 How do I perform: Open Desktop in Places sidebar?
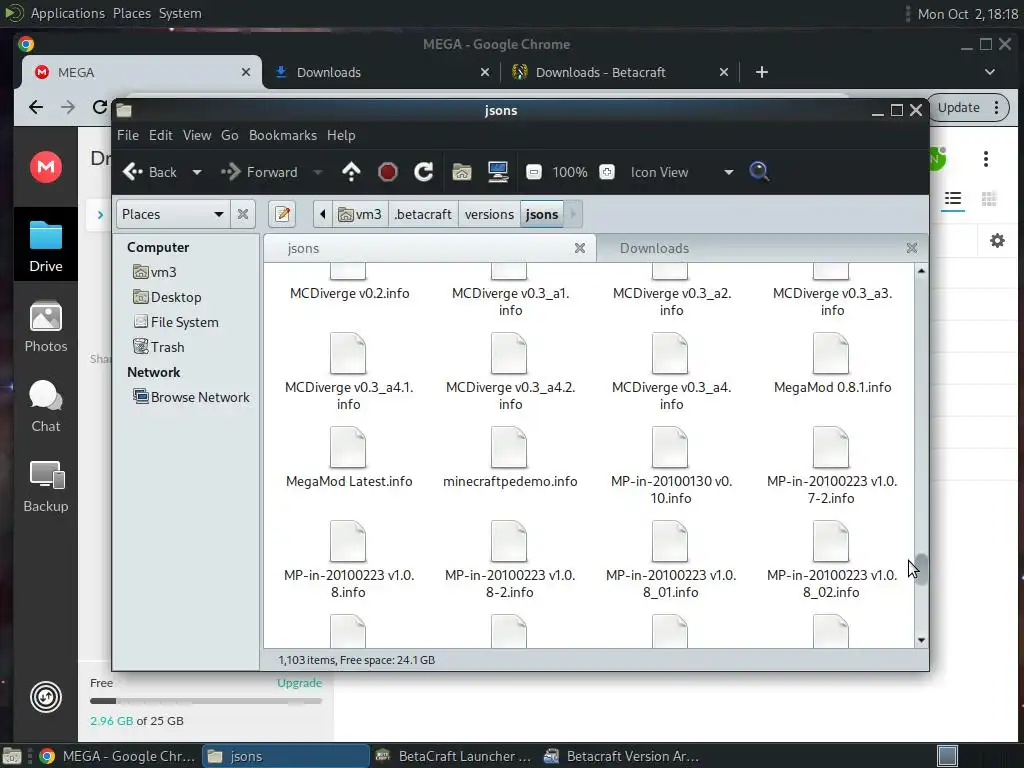167,297
